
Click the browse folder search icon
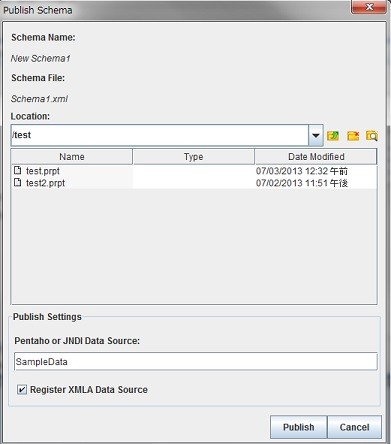point(372,136)
